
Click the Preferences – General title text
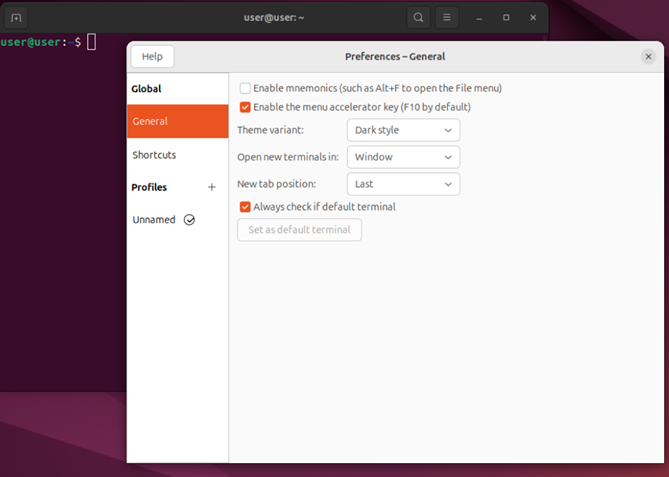coord(395,57)
